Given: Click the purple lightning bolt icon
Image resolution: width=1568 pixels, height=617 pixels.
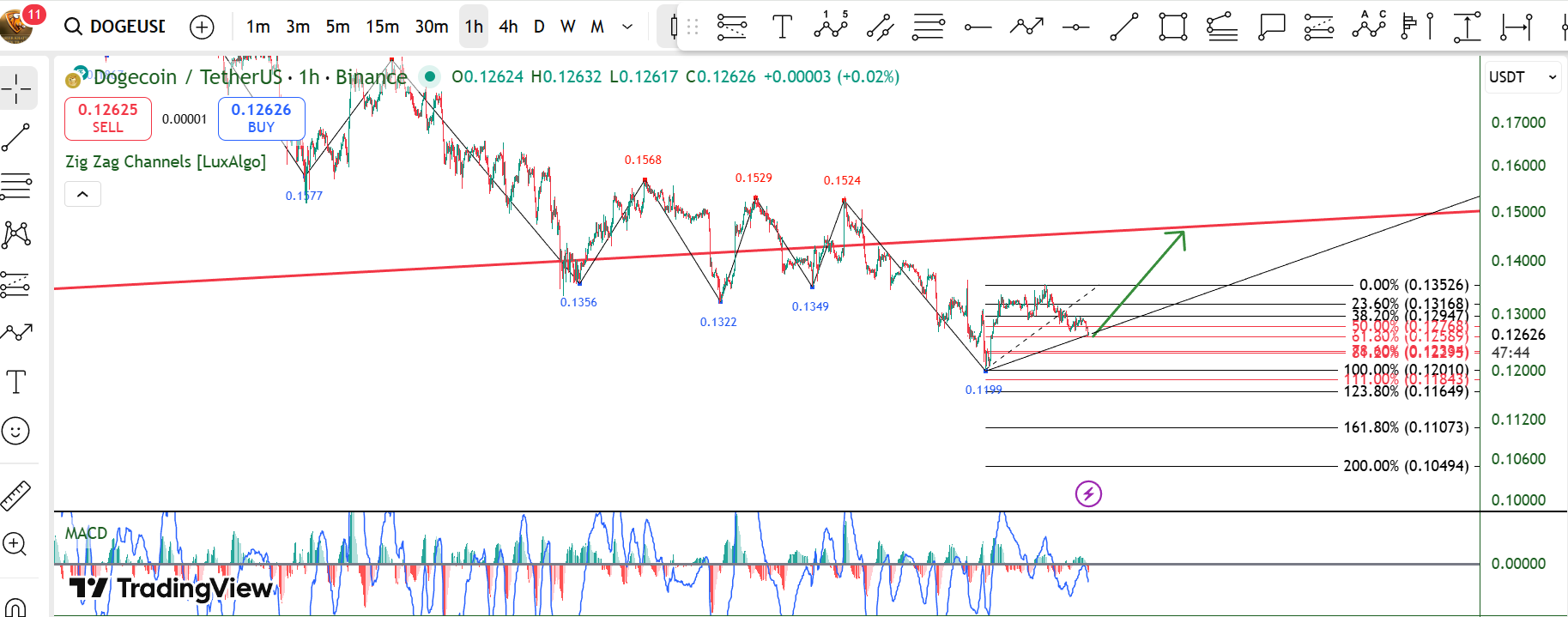Looking at the screenshot, I should 1088,493.
